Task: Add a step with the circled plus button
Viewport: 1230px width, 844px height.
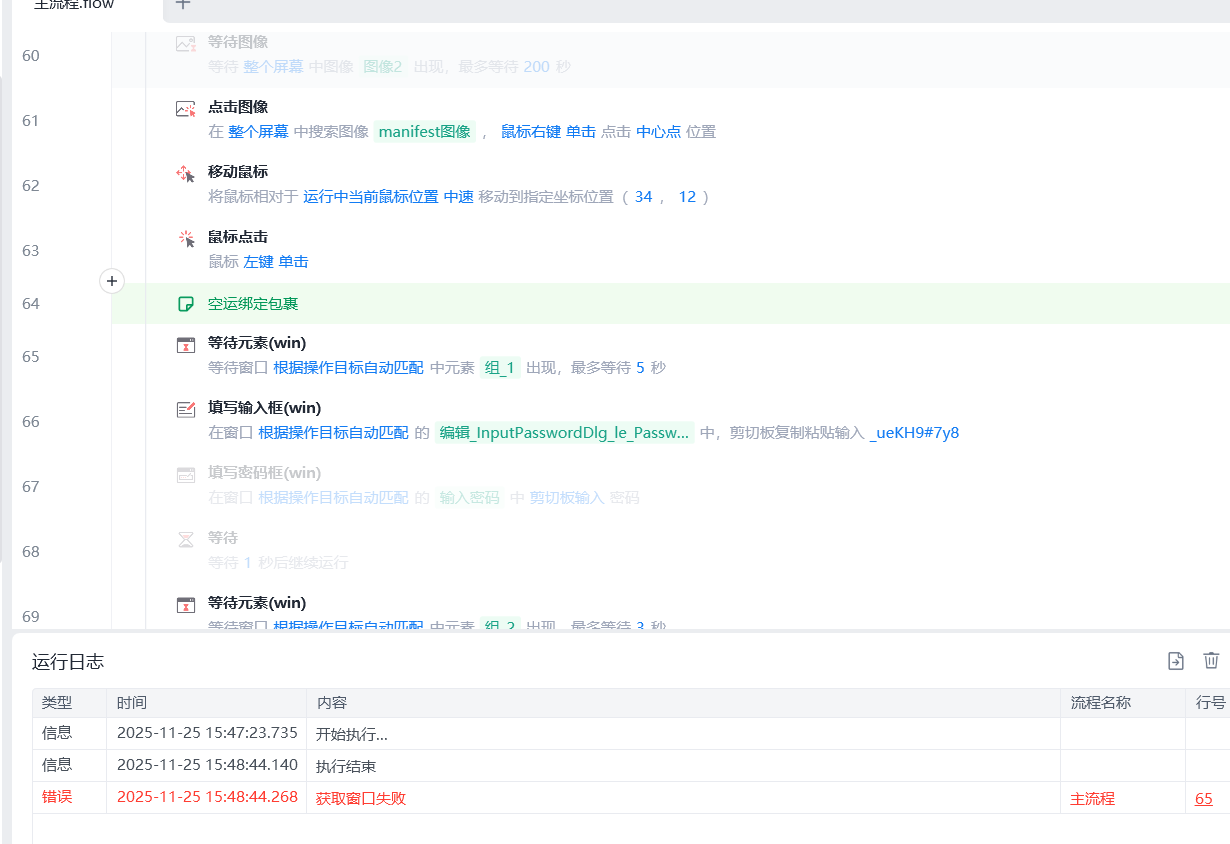Action: click(x=112, y=282)
